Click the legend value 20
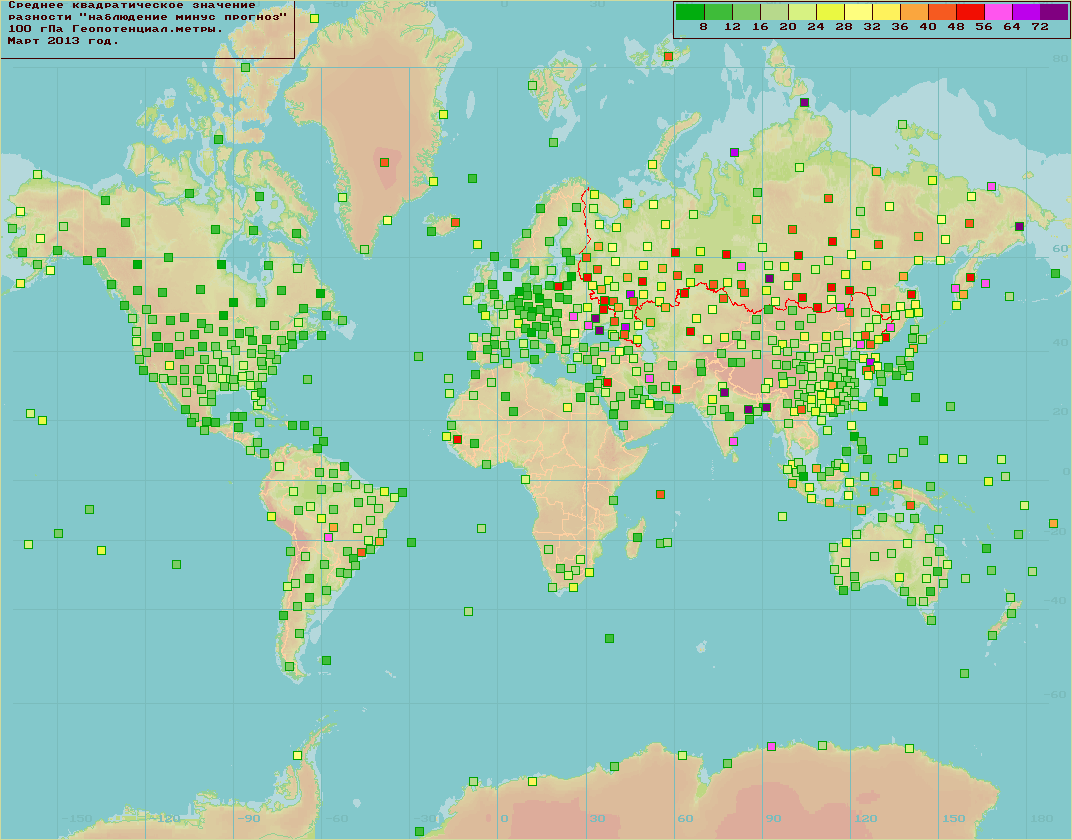 [x=788, y=27]
